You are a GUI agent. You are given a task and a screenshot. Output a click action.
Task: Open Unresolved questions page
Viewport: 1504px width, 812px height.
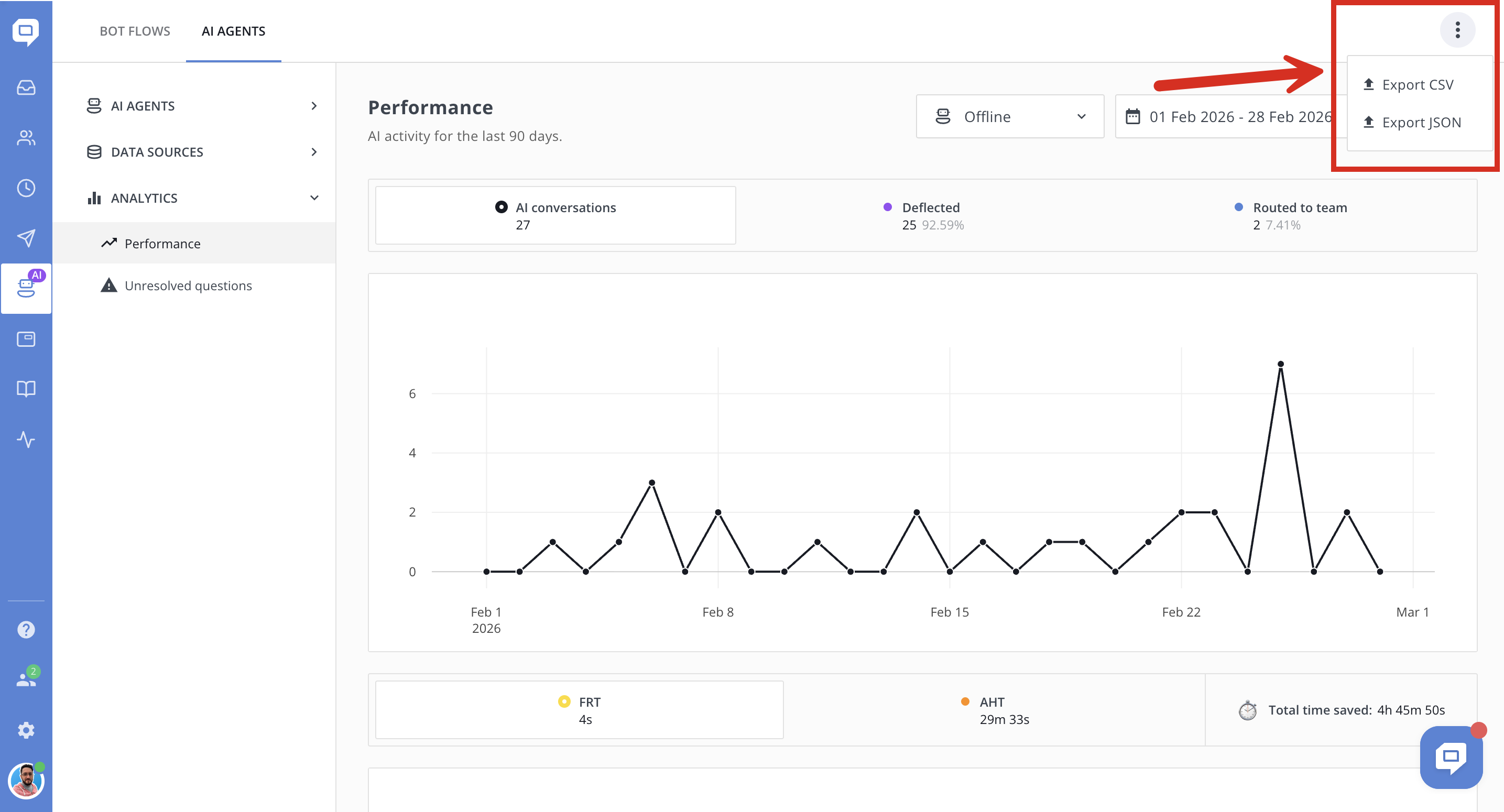click(x=188, y=286)
